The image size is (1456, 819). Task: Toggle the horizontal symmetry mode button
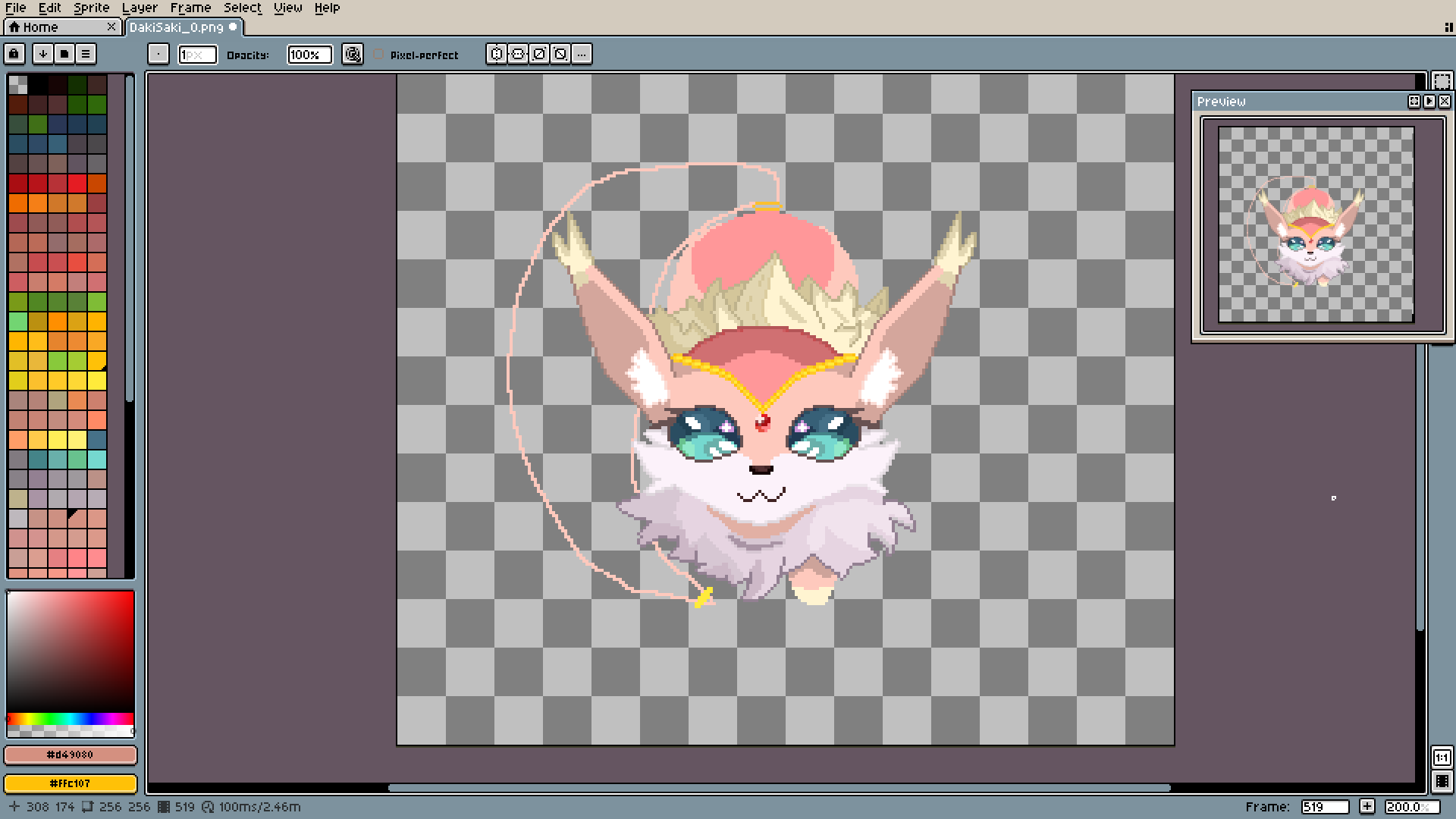(x=497, y=54)
